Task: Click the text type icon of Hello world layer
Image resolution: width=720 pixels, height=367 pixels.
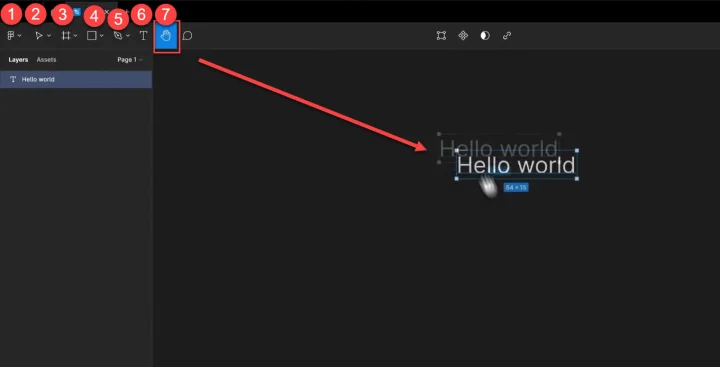Action: tap(13, 79)
